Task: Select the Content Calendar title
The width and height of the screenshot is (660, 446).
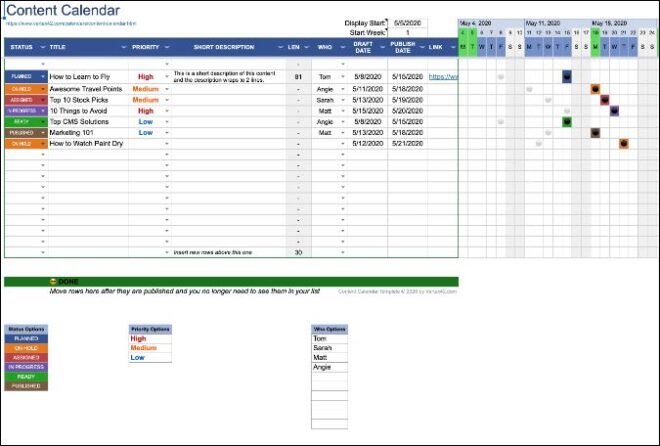Action: coord(63,10)
